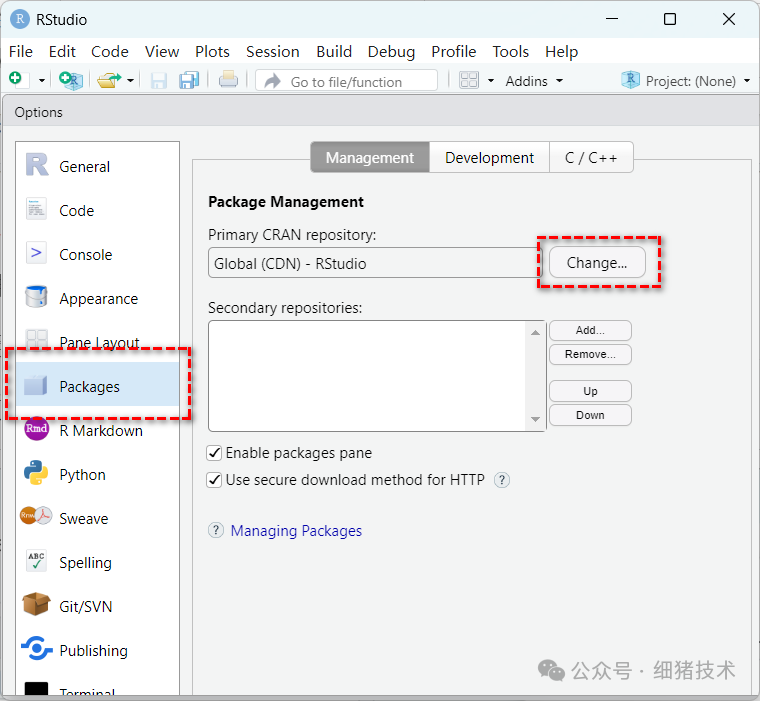The image size is (760, 701).
Task: Toggle Use secure download method checkbox
Action: (214, 480)
